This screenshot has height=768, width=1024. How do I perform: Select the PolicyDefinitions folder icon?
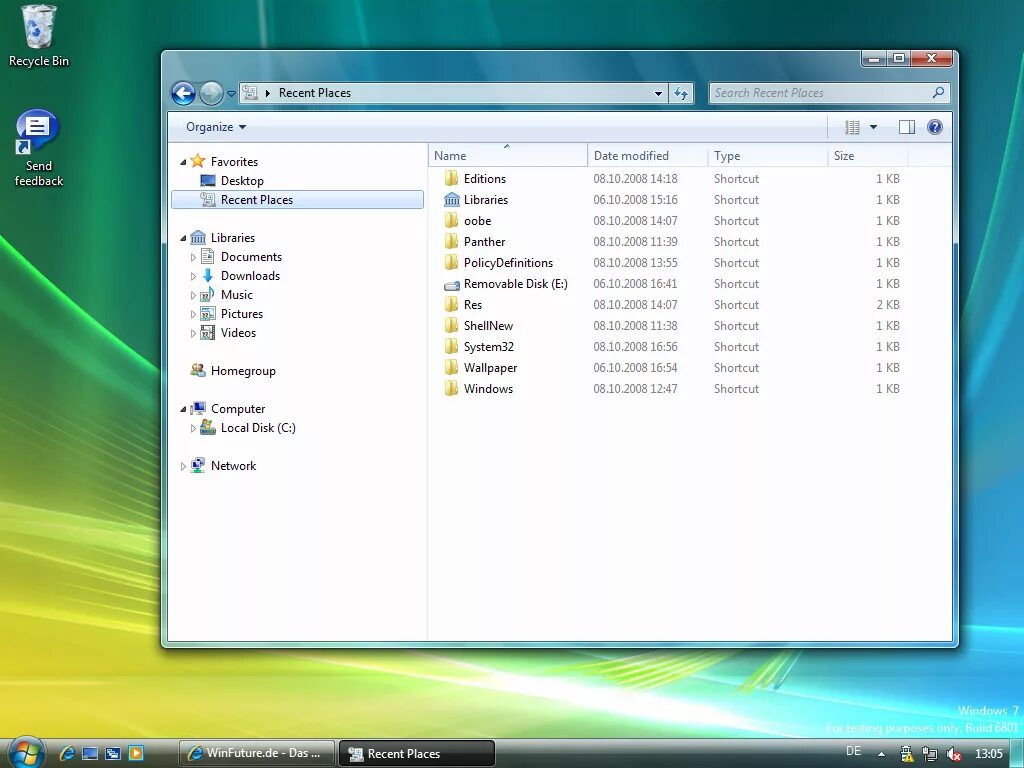pos(451,263)
